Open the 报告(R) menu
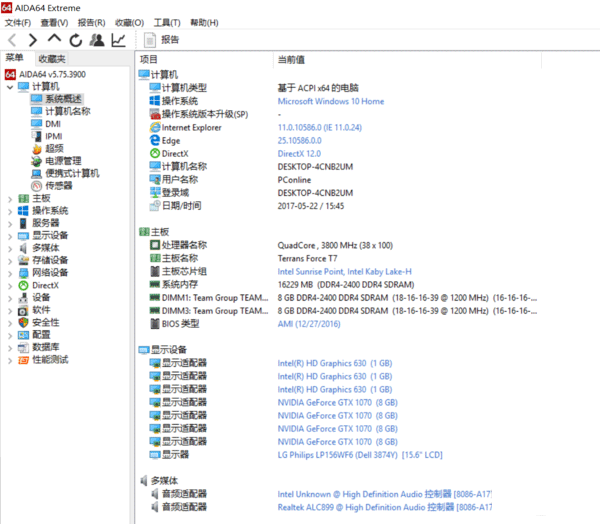 pyautogui.click(x=91, y=23)
